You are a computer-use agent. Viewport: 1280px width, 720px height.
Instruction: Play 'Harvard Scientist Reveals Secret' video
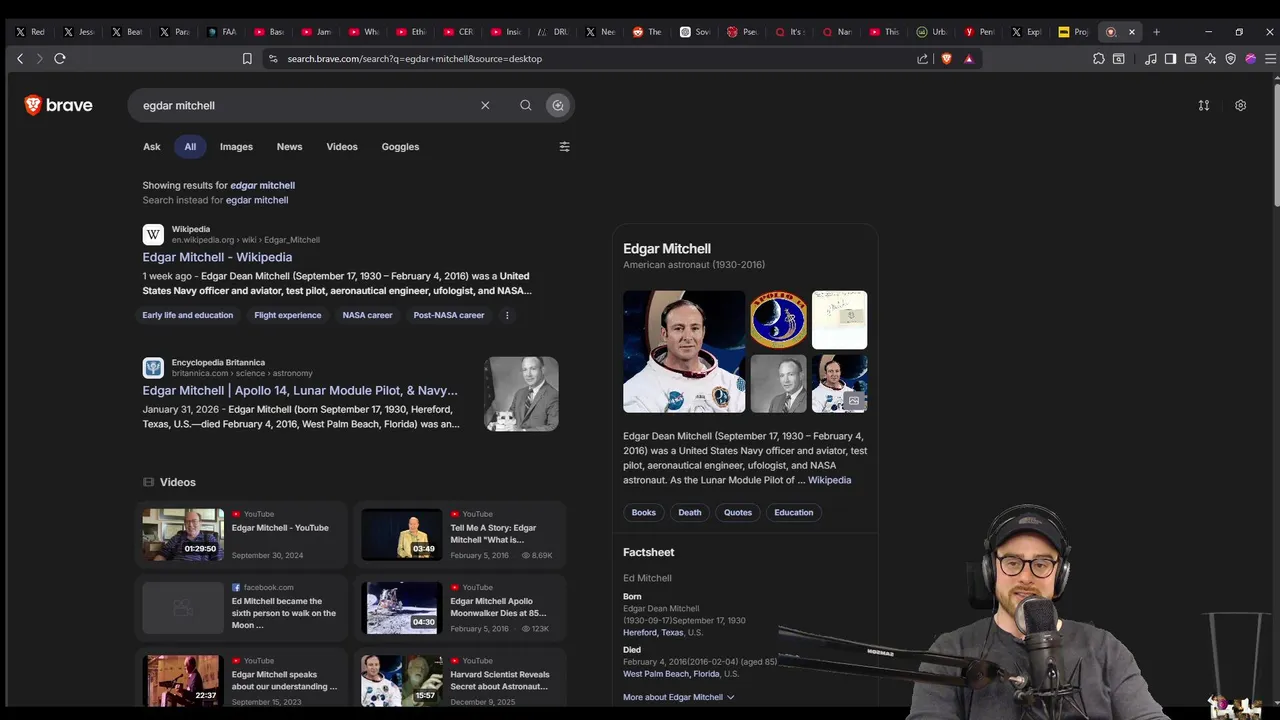[401, 681]
